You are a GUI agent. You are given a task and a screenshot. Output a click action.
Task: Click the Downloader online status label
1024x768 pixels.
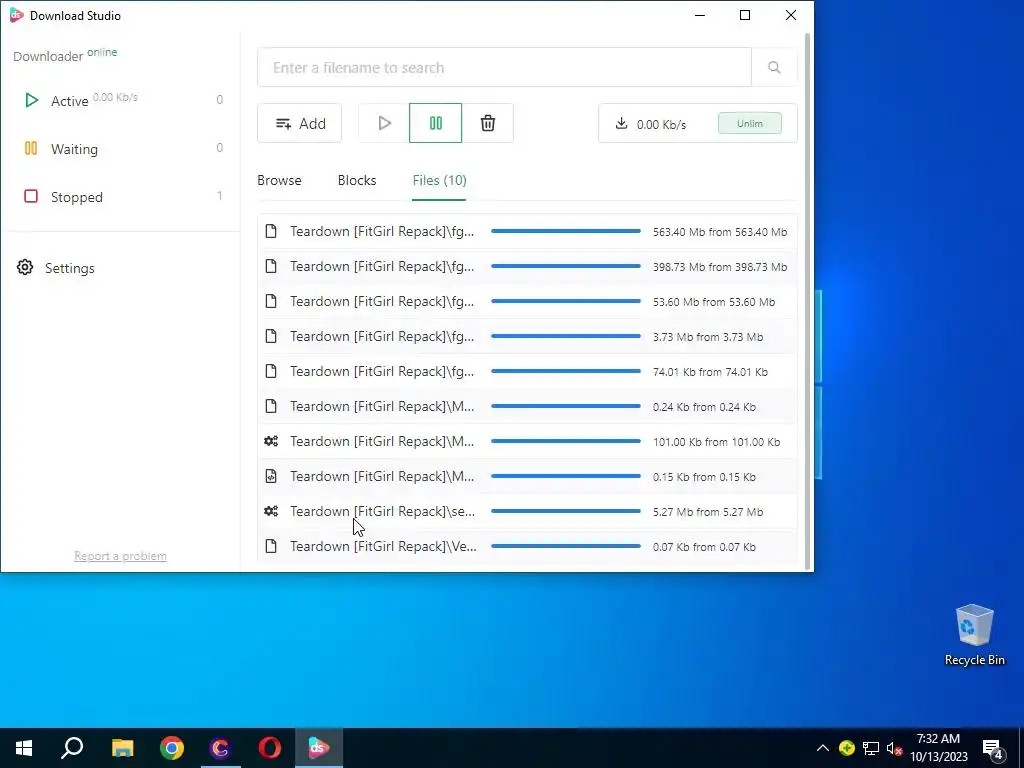click(65, 55)
